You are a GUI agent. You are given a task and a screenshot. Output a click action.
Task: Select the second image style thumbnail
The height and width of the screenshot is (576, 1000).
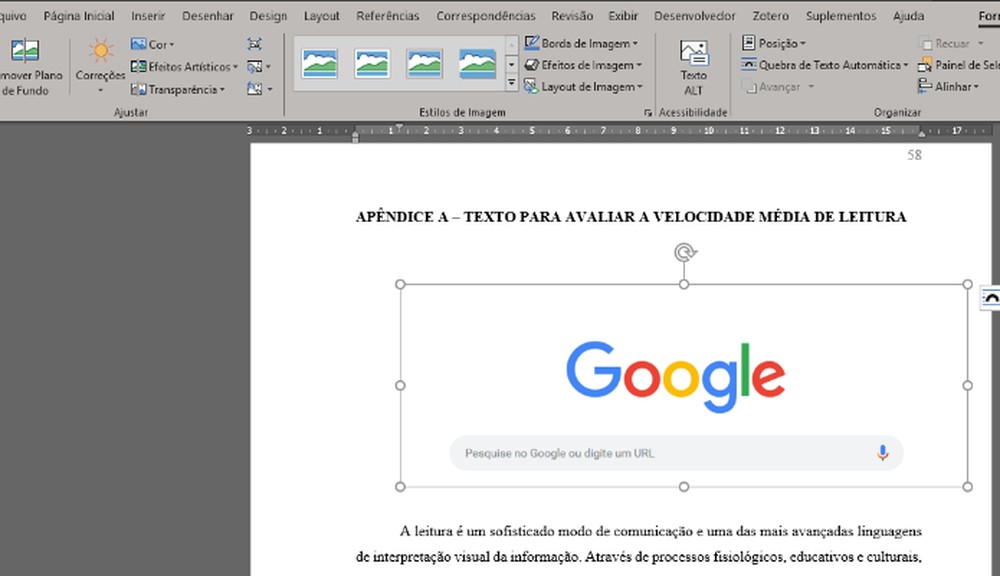pos(372,62)
